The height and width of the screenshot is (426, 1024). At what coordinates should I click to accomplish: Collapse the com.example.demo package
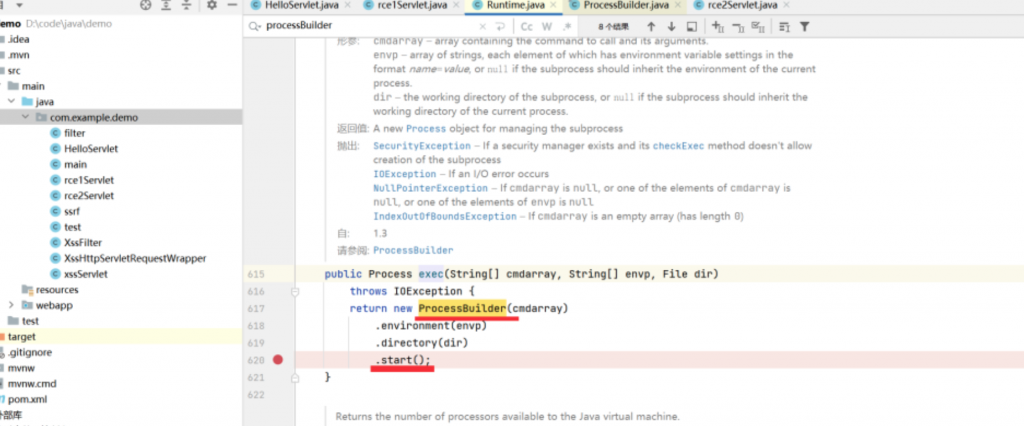(25, 118)
